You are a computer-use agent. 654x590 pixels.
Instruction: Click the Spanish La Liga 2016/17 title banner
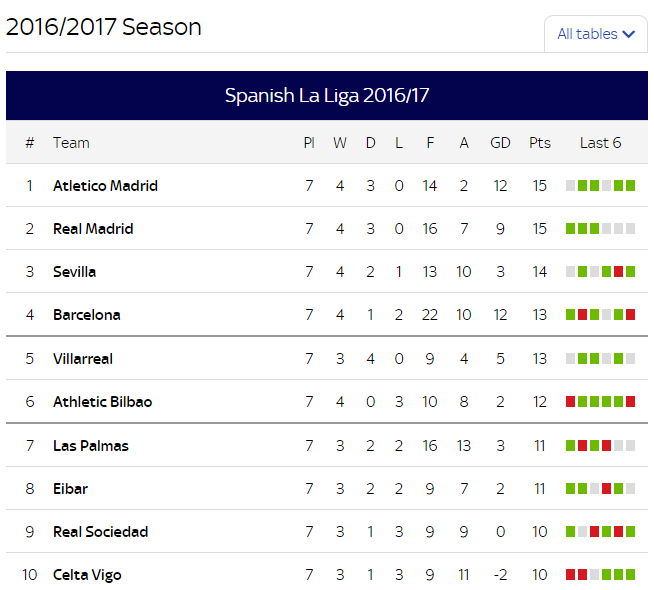tap(327, 95)
